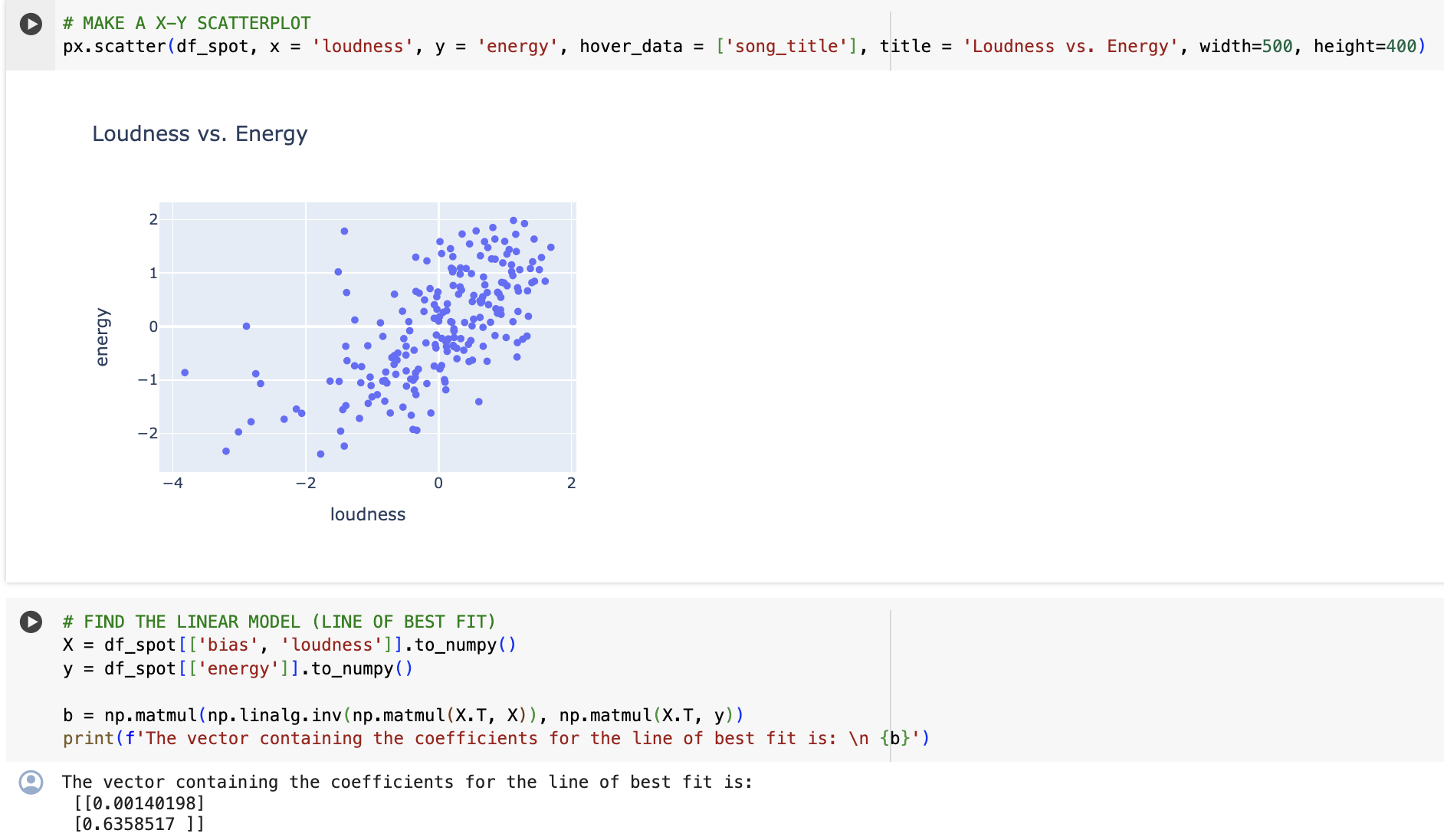The width and height of the screenshot is (1444, 840).
Task: Click the print f-string code line
Action: [496, 739]
